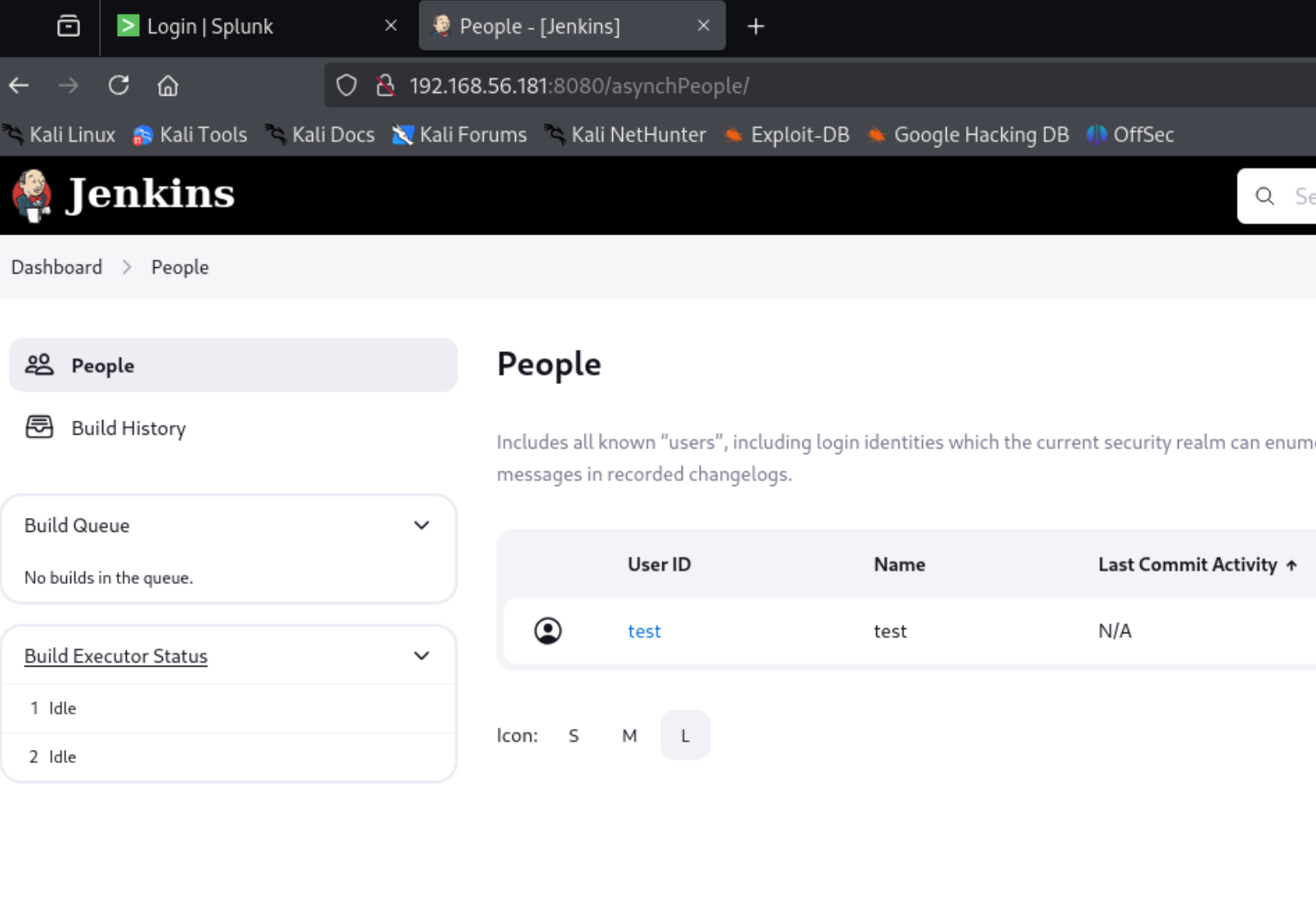This screenshot has height=924, width=1316.
Task: Click the browser home icon
Action: 168,86
